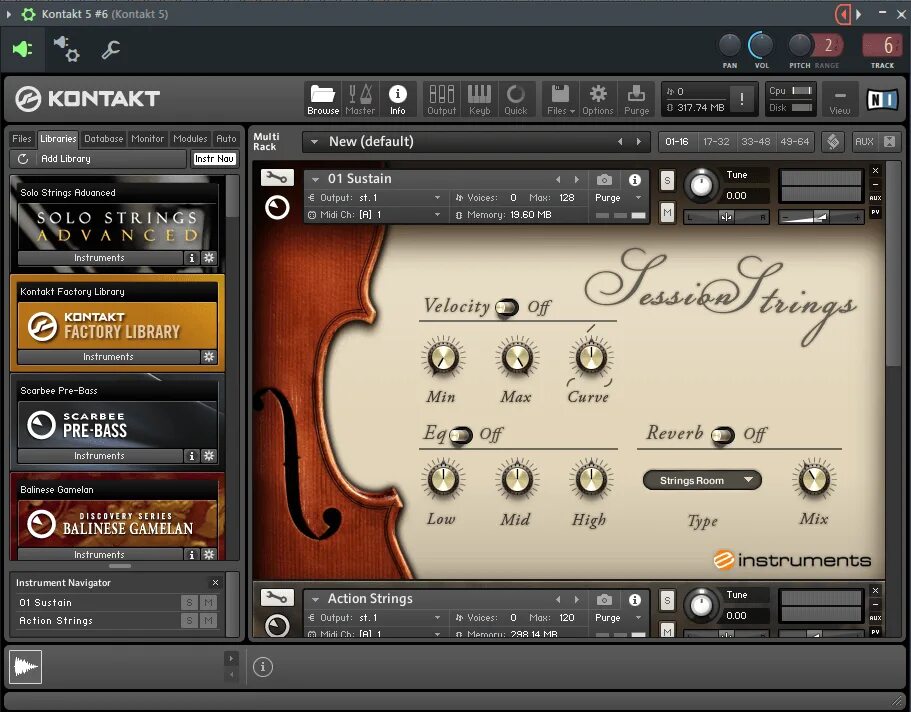This screenshot has width=911, height=712.
Task: Toggle the AUX sends view
Action: 864,141
